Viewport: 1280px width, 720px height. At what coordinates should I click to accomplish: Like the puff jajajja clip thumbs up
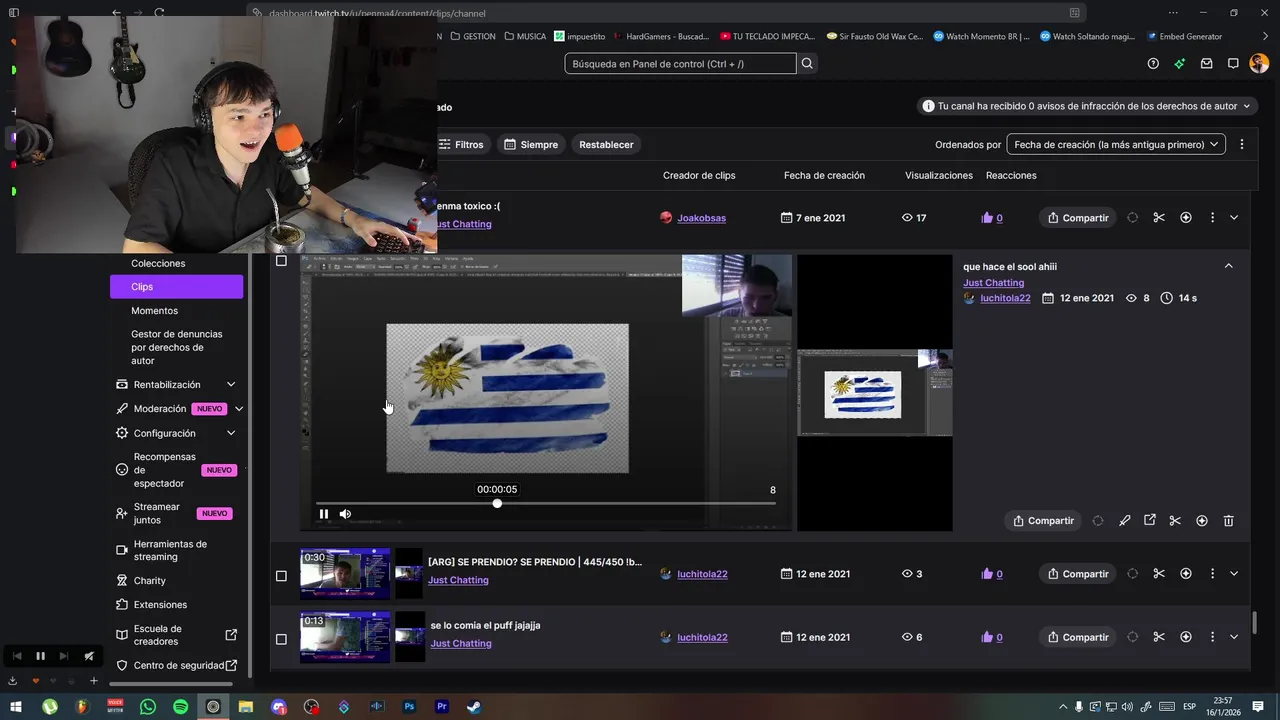[x=987, y=637]
